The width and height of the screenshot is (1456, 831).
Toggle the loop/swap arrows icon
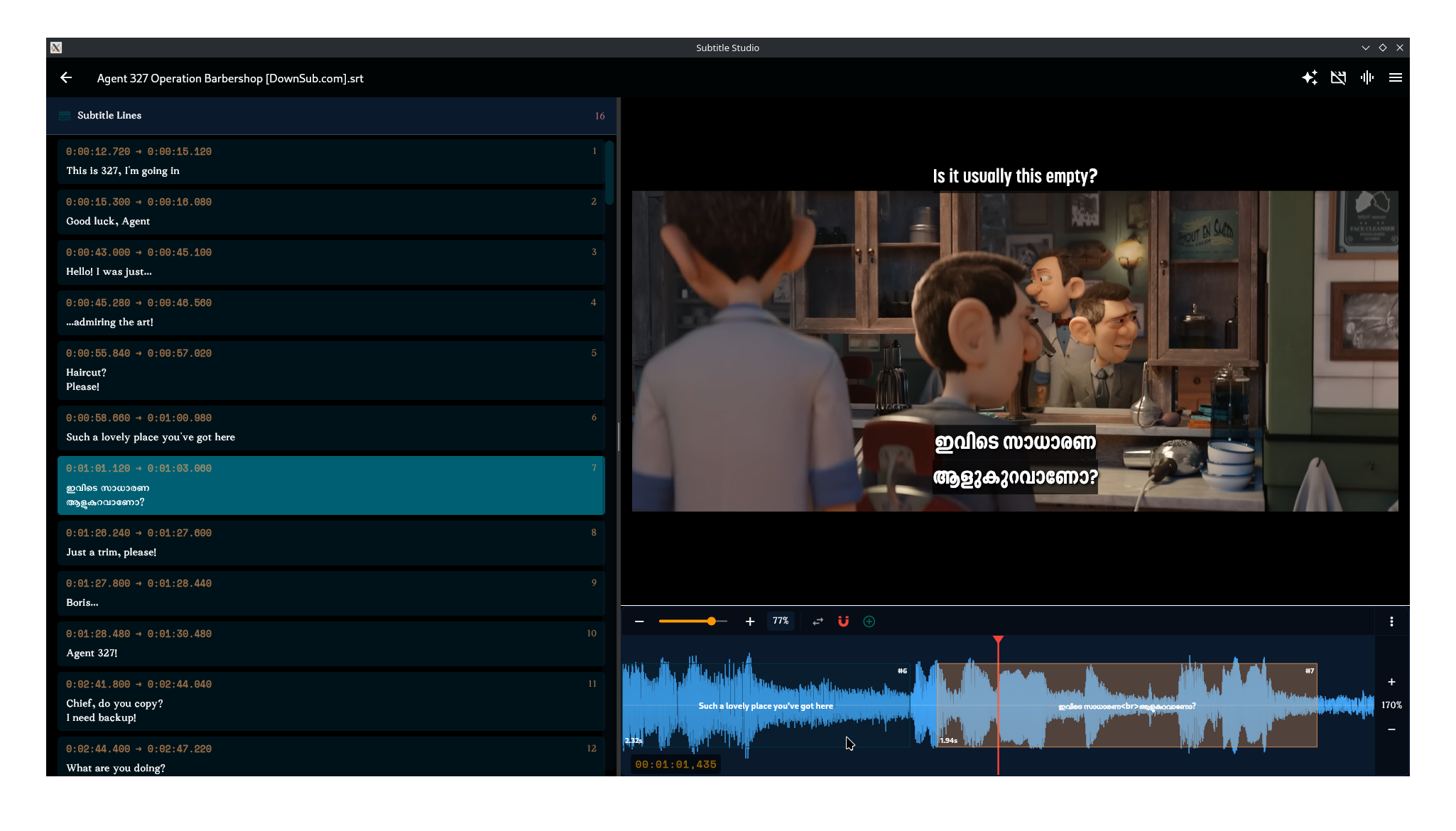(x=818, y=621)
